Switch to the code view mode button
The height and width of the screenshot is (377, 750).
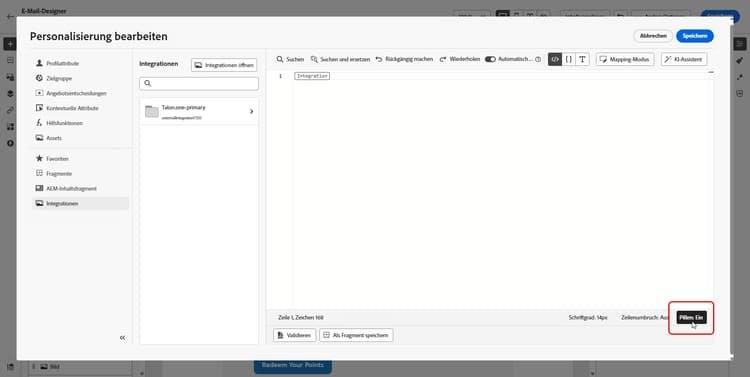point(555,59)
